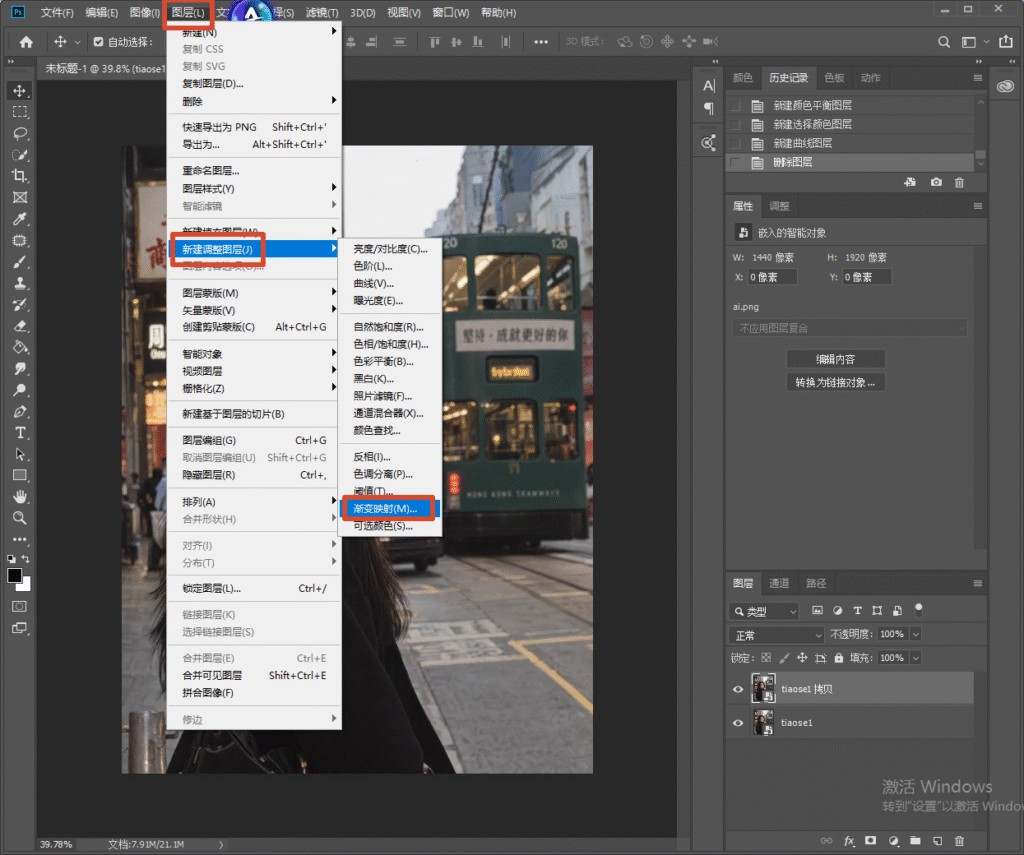Open the 不应用图层复合 dropdown
1024x855 pixels.
tap(850, 328)
